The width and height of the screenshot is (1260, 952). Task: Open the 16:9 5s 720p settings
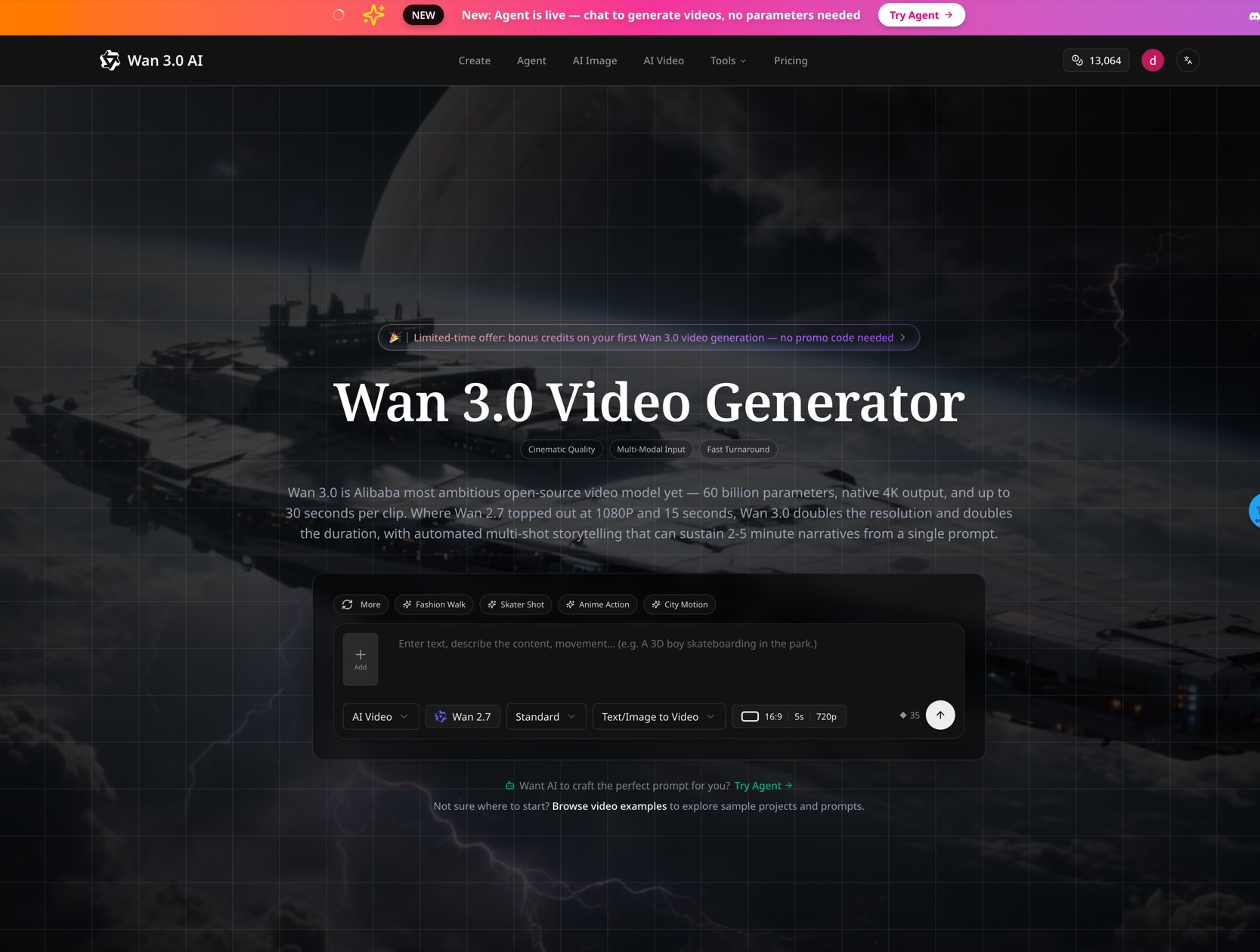point(789,716)
